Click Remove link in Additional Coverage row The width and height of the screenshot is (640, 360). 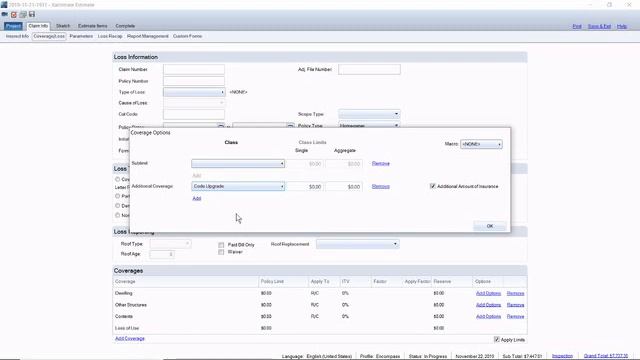click(x=380, y=187)
